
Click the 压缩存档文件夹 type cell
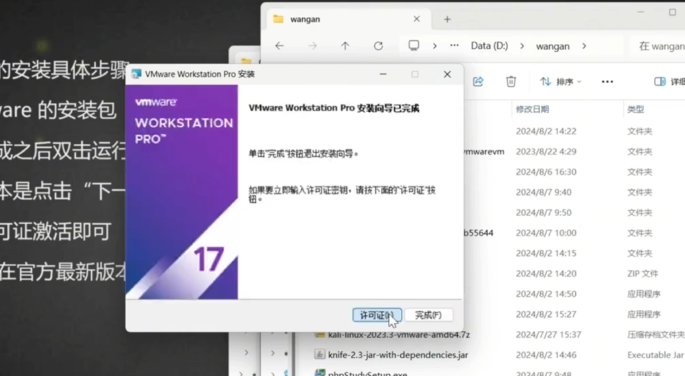click(x=655, y=335)
